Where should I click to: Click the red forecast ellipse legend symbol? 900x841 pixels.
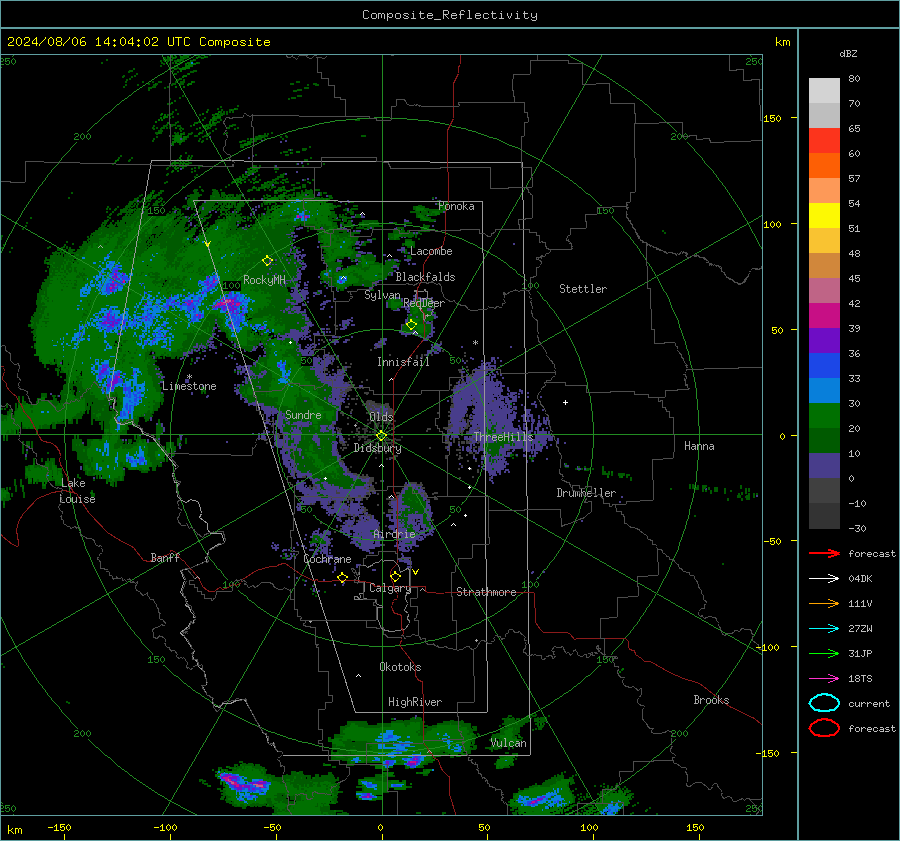point(824,728)
